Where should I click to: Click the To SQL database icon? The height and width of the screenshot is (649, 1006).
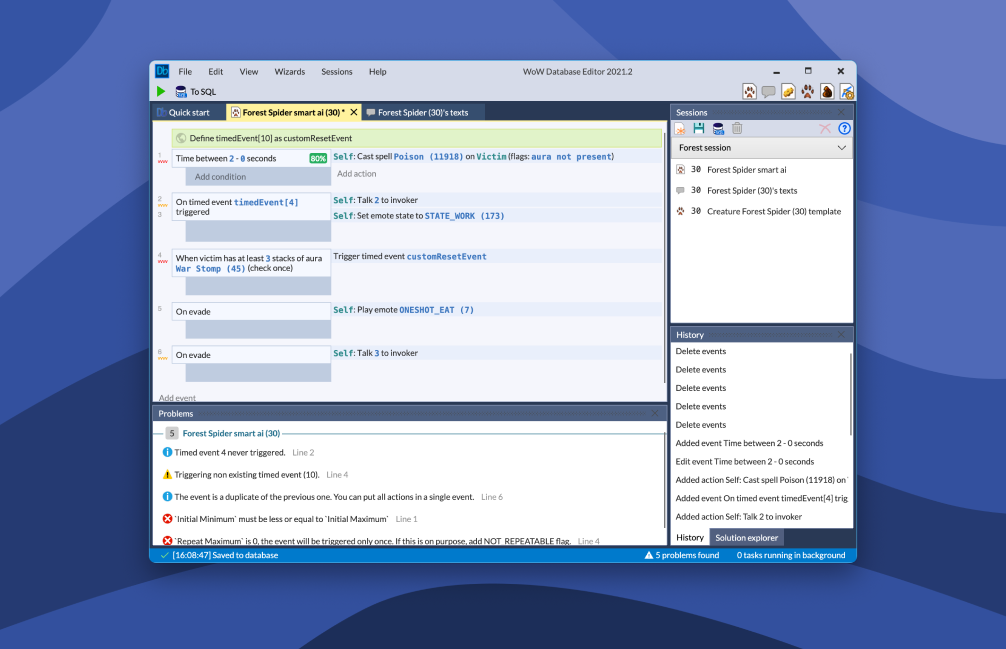[x=181, y=91]
